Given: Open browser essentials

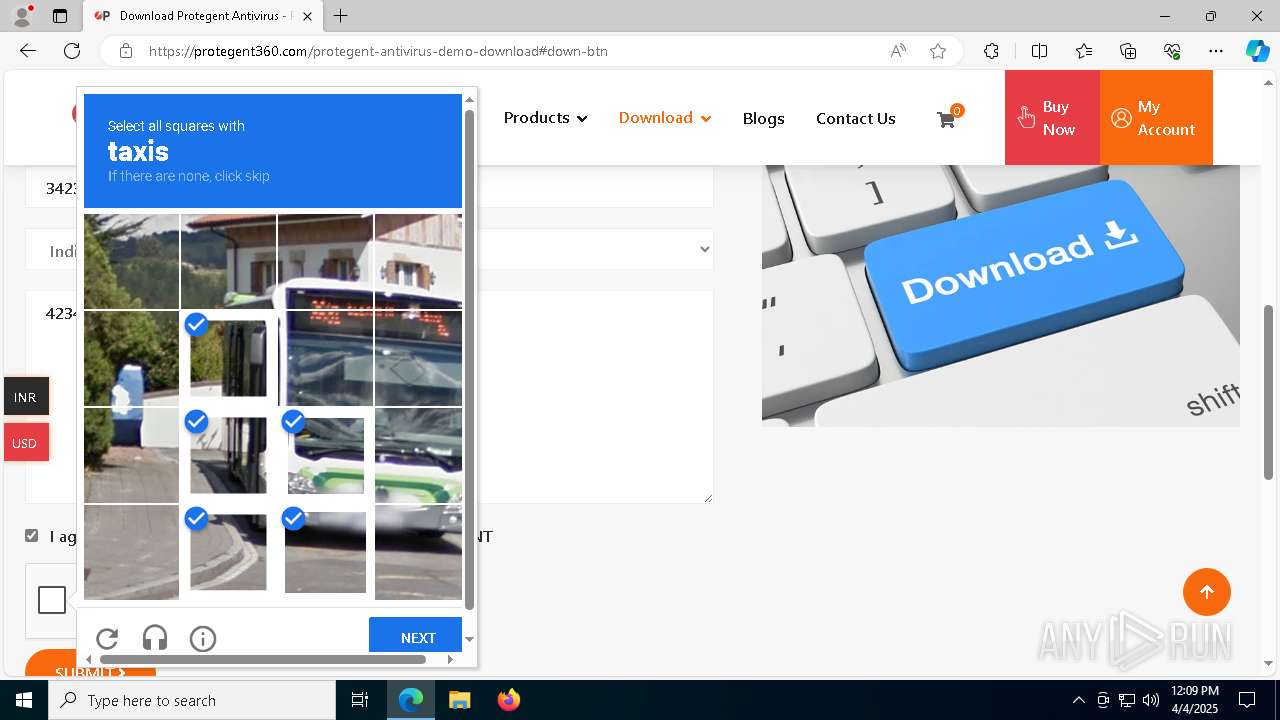Looking at the screenshot, I should coord(1172,51).
